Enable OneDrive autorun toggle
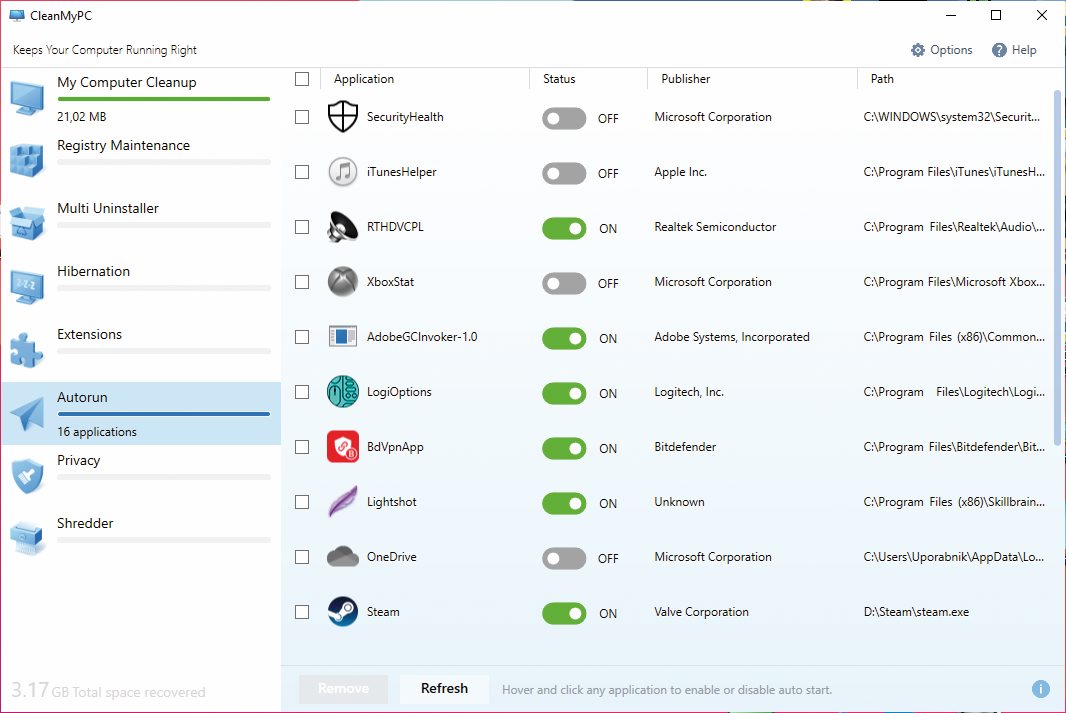Image resolution: width=1066 pixels, height=713 pixels. 564,559
